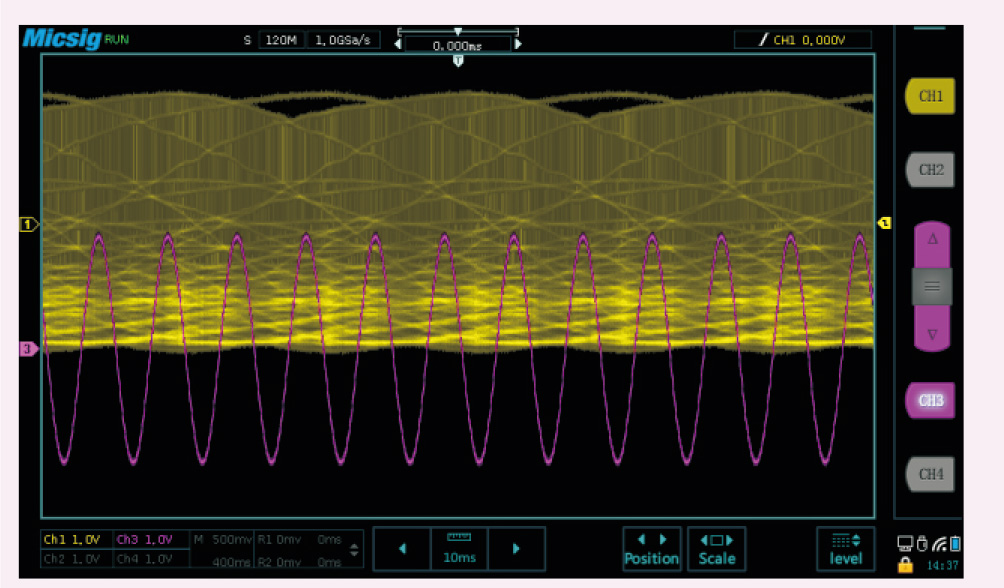Expand the channel info panel arrows
This screenshot has height=588, width=1004.
353,549
